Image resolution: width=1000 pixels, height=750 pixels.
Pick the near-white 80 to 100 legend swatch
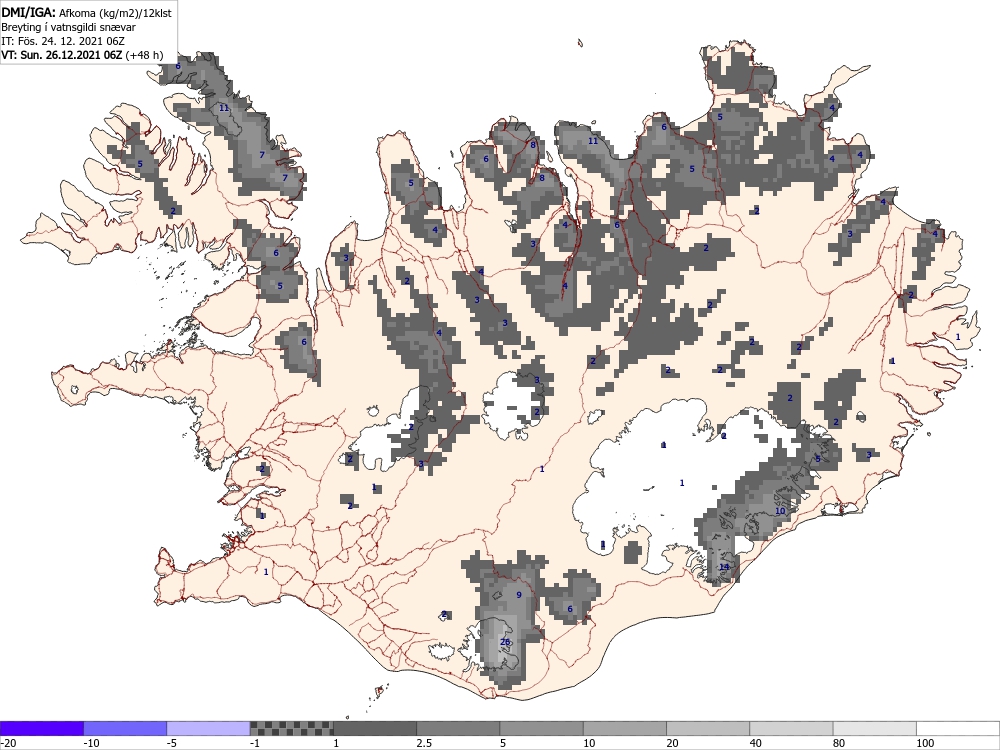[x=875, y=728]
